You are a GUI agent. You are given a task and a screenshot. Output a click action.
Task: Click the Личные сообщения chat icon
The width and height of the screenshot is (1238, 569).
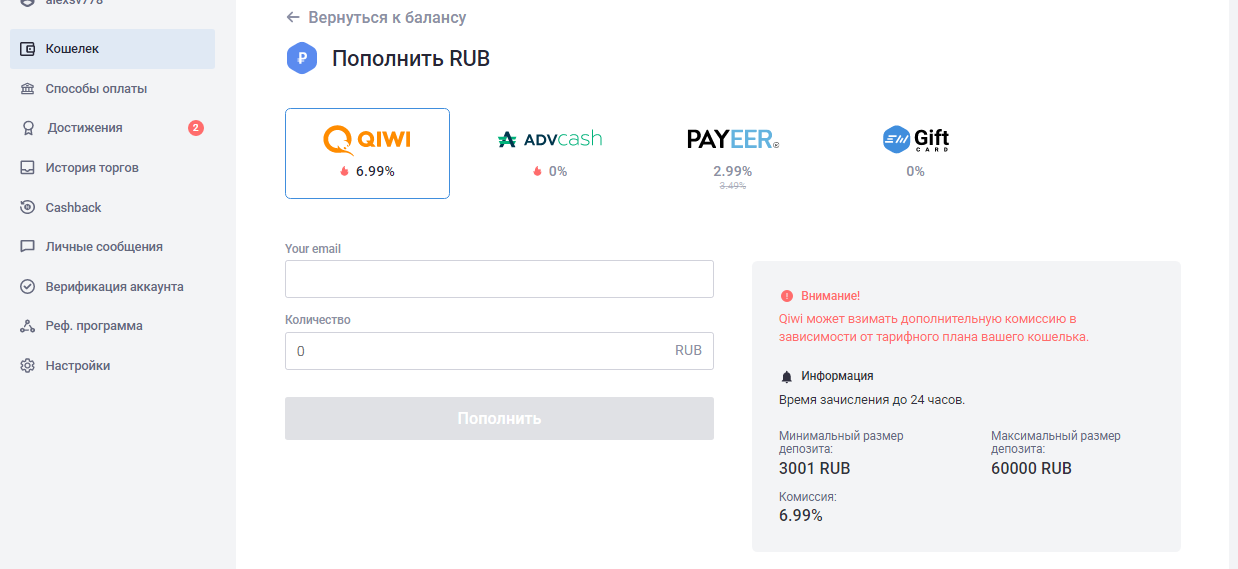pos(28,247)
